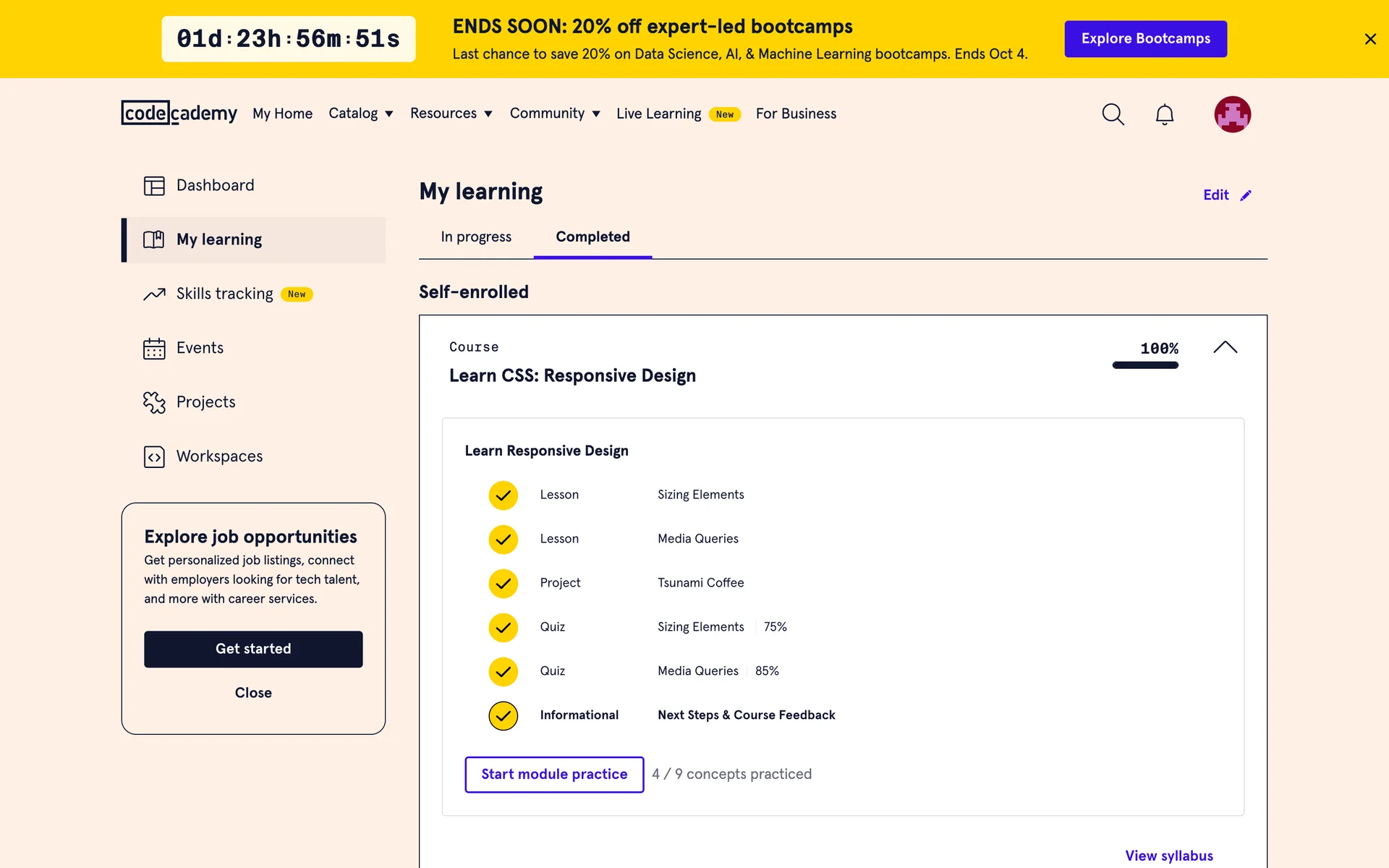Expand the Catalog dropdown menu
The height and width of the screenshot is (868, 1389).
(361, 114)
